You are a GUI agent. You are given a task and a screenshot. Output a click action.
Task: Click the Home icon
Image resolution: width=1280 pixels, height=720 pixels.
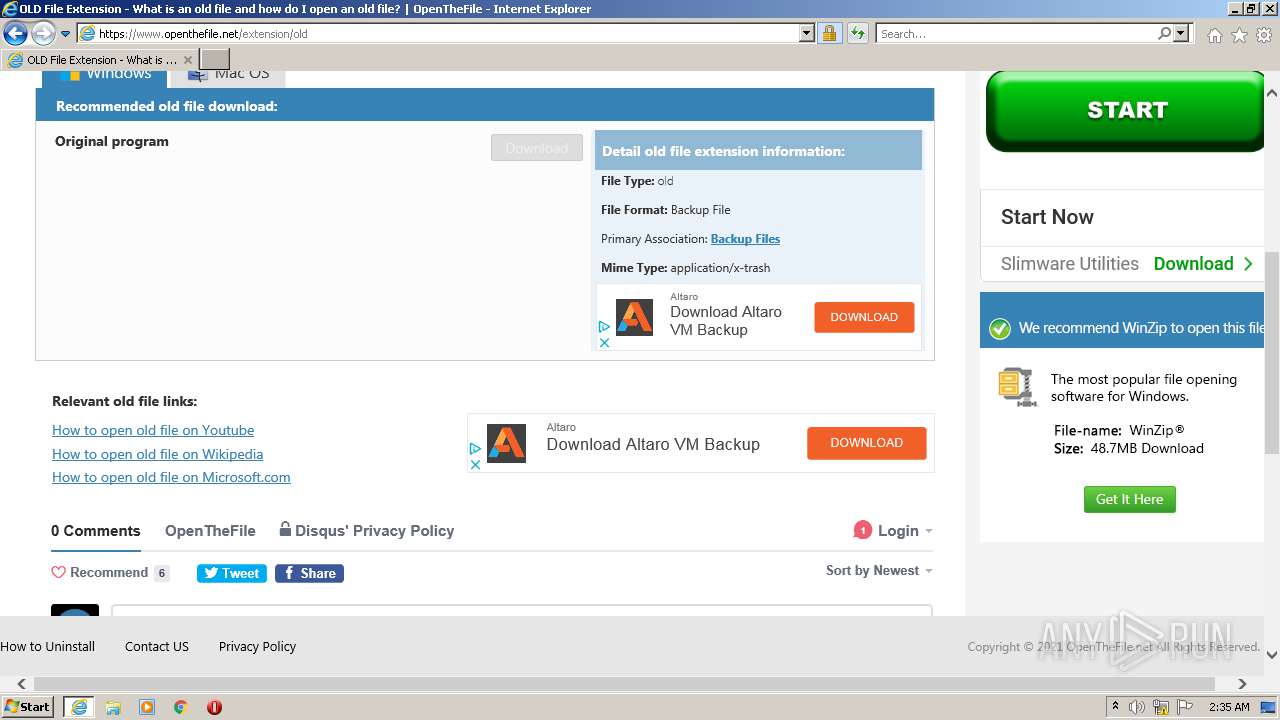click(1214, 35)
